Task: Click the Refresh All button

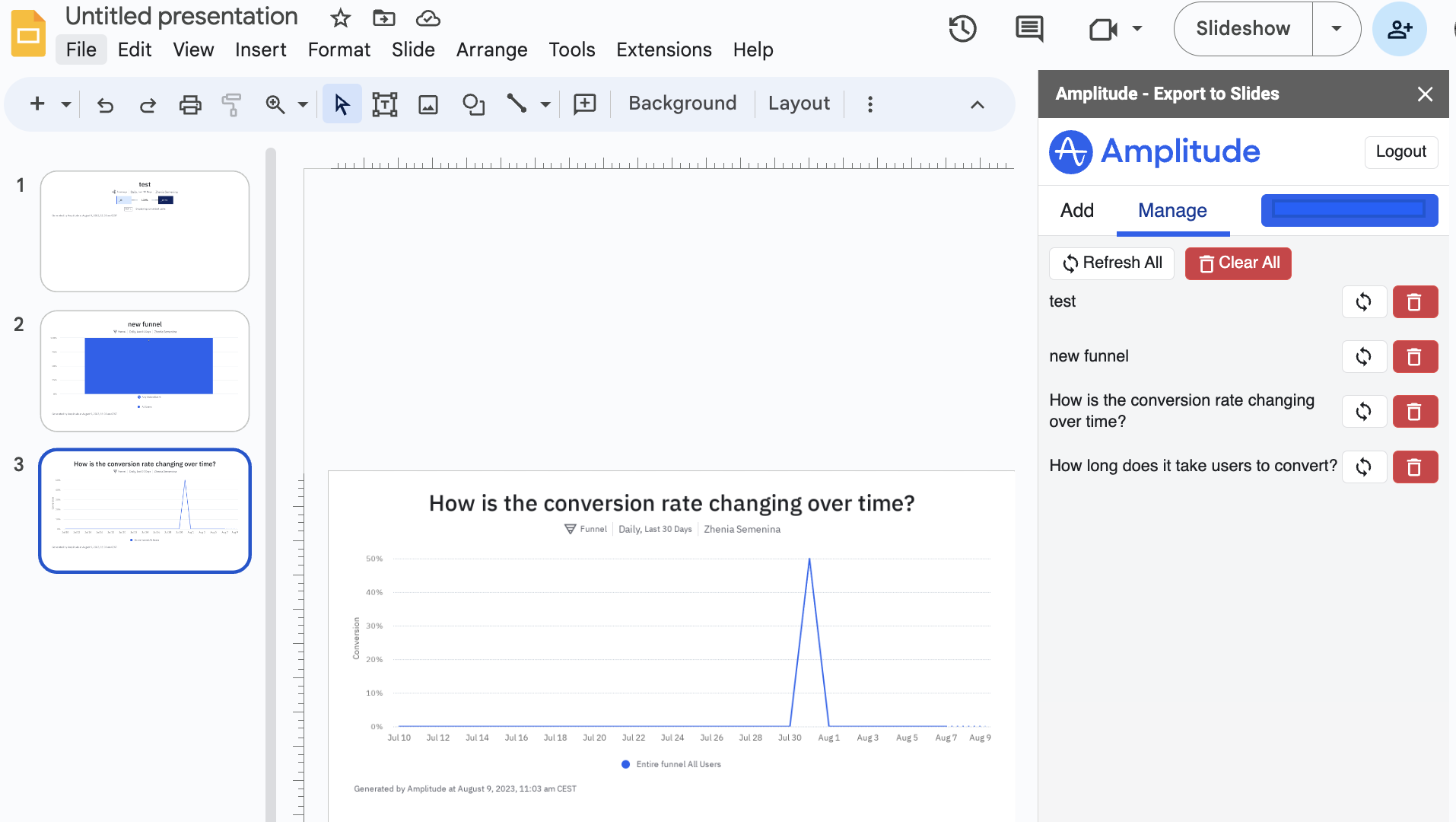Action: coord(1111,263)
